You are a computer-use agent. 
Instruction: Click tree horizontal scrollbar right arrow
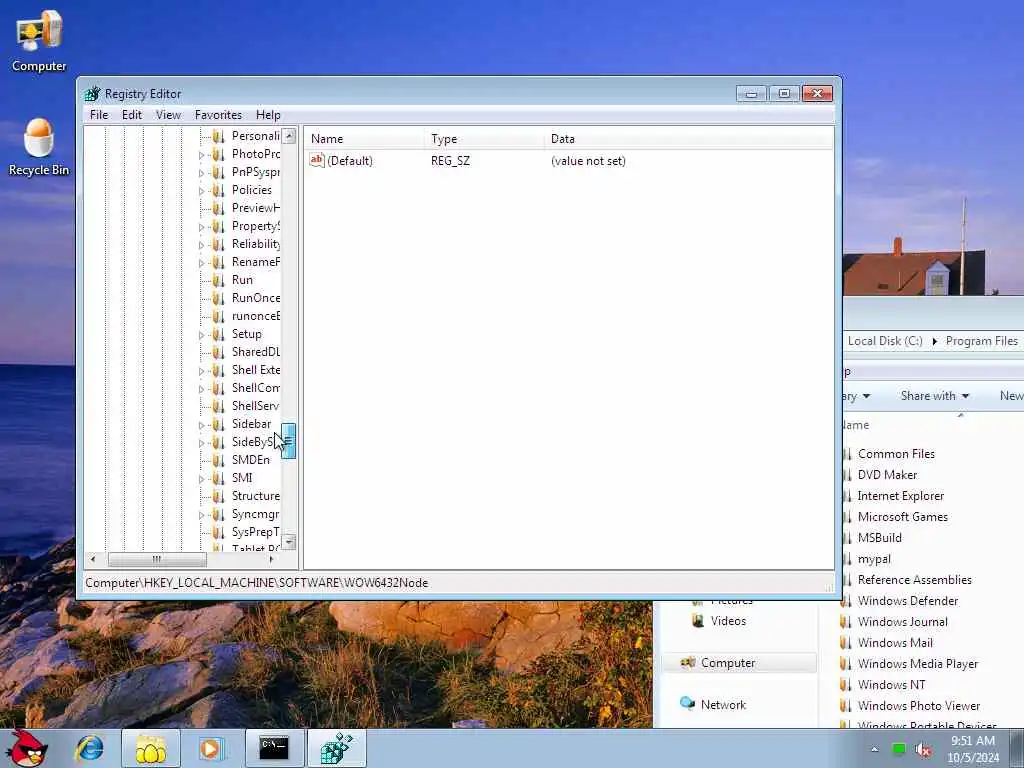(x=272, y=559)
